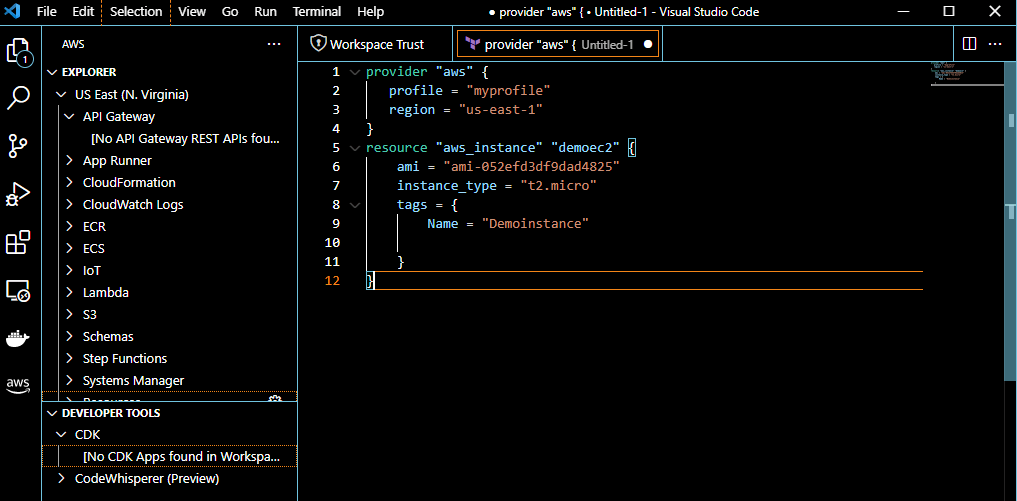Select the CloudFormation tree item
This screenshot has width=1017, height=501.
pos(129,183)
